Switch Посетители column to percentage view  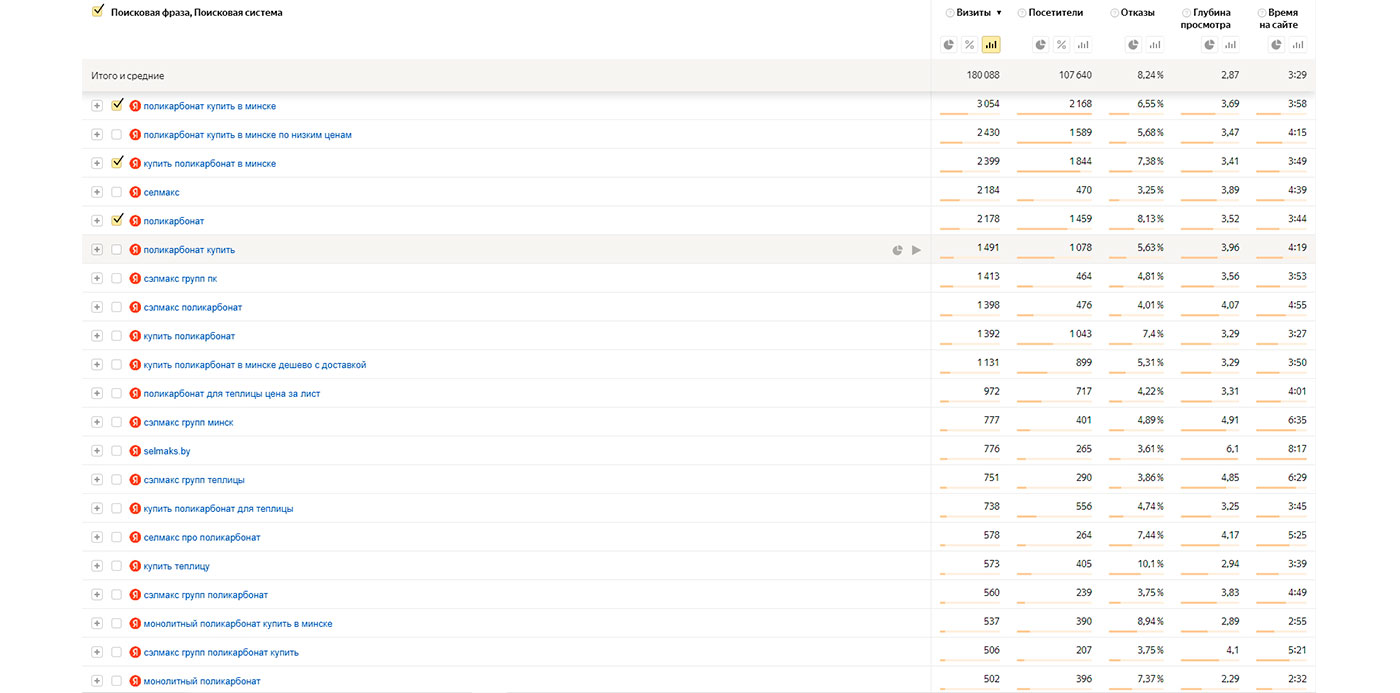(1062, 45)
